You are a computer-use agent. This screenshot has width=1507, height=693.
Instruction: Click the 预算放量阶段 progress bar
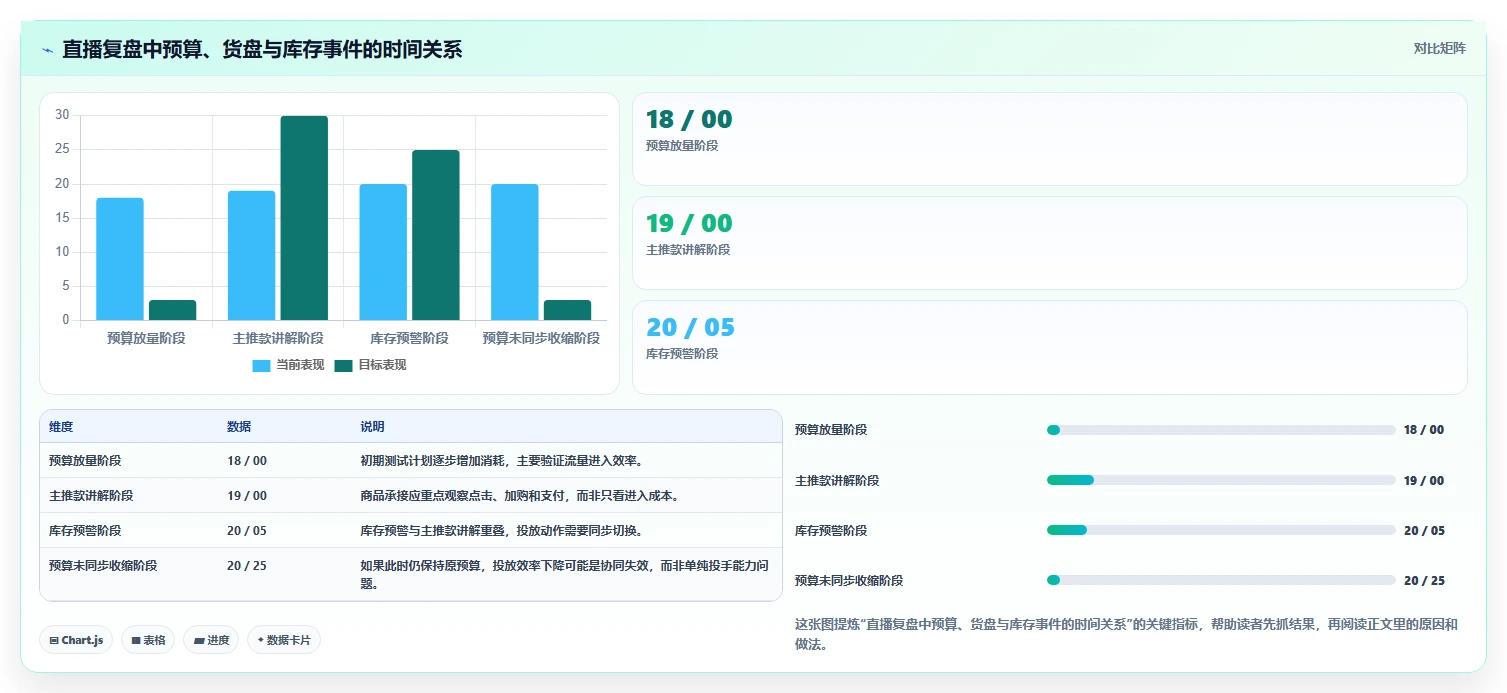pyautogui.click(x=1221, y=430)
